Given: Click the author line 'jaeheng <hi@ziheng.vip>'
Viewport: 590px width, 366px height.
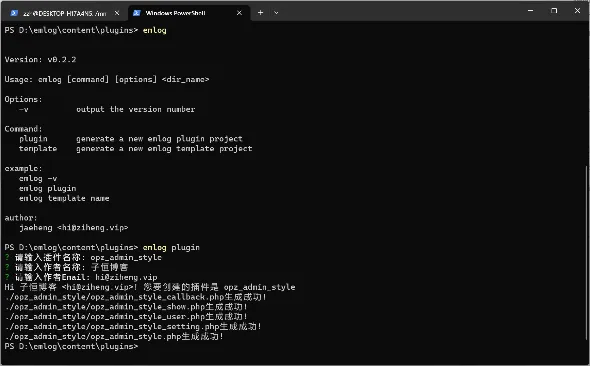Looking at the screenshot, I should 73,228.
